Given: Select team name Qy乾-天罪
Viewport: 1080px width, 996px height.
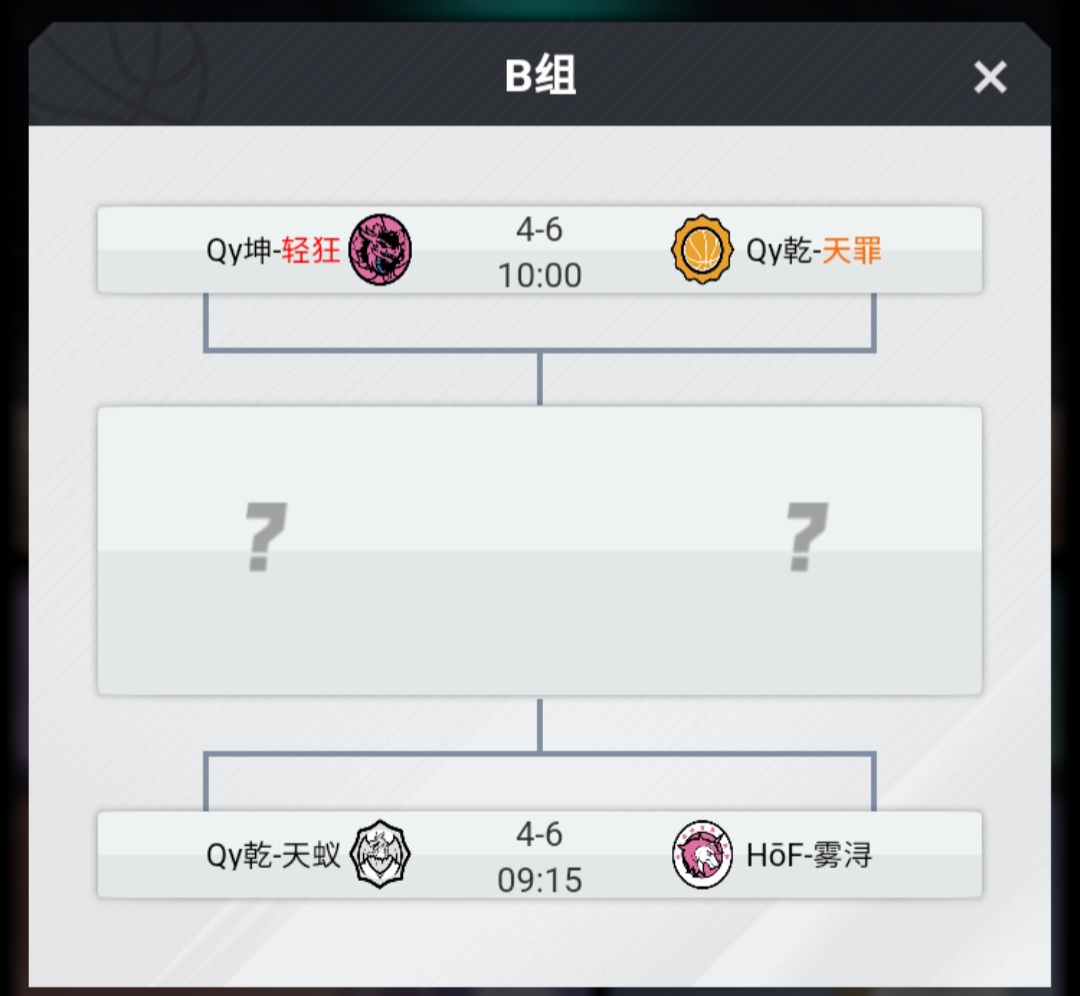Looking at the screenshot, I should tap(813, 250).
